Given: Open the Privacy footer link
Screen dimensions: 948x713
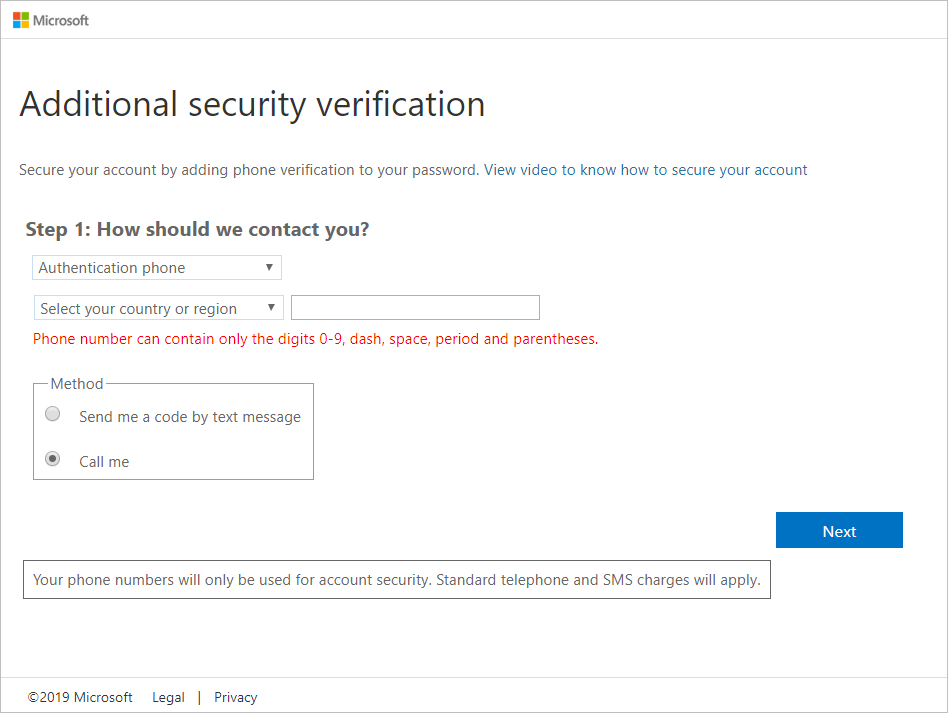Looking at the screenshot, I should pos(235,697).
